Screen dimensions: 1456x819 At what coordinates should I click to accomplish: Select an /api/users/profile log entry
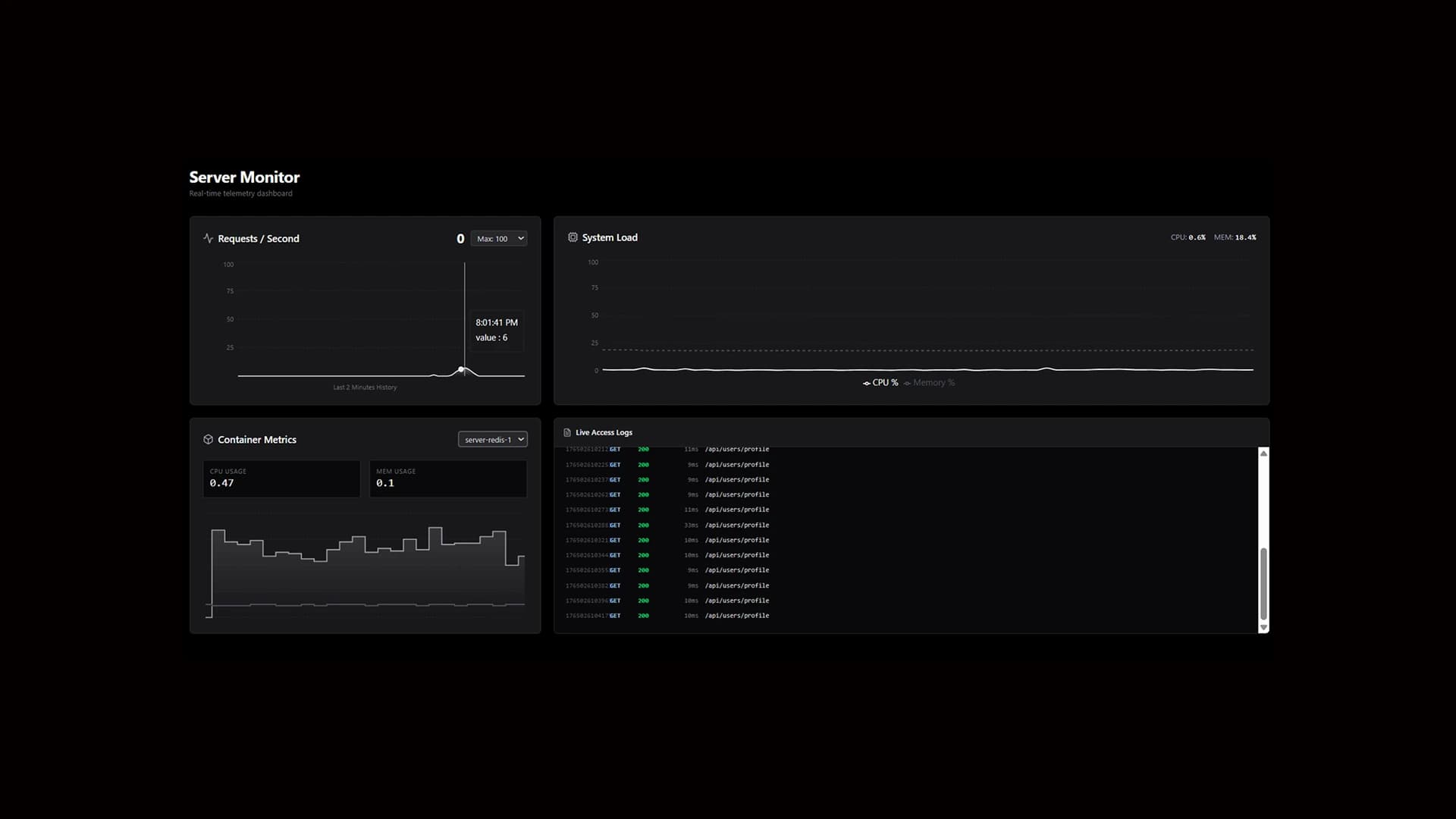737,540
